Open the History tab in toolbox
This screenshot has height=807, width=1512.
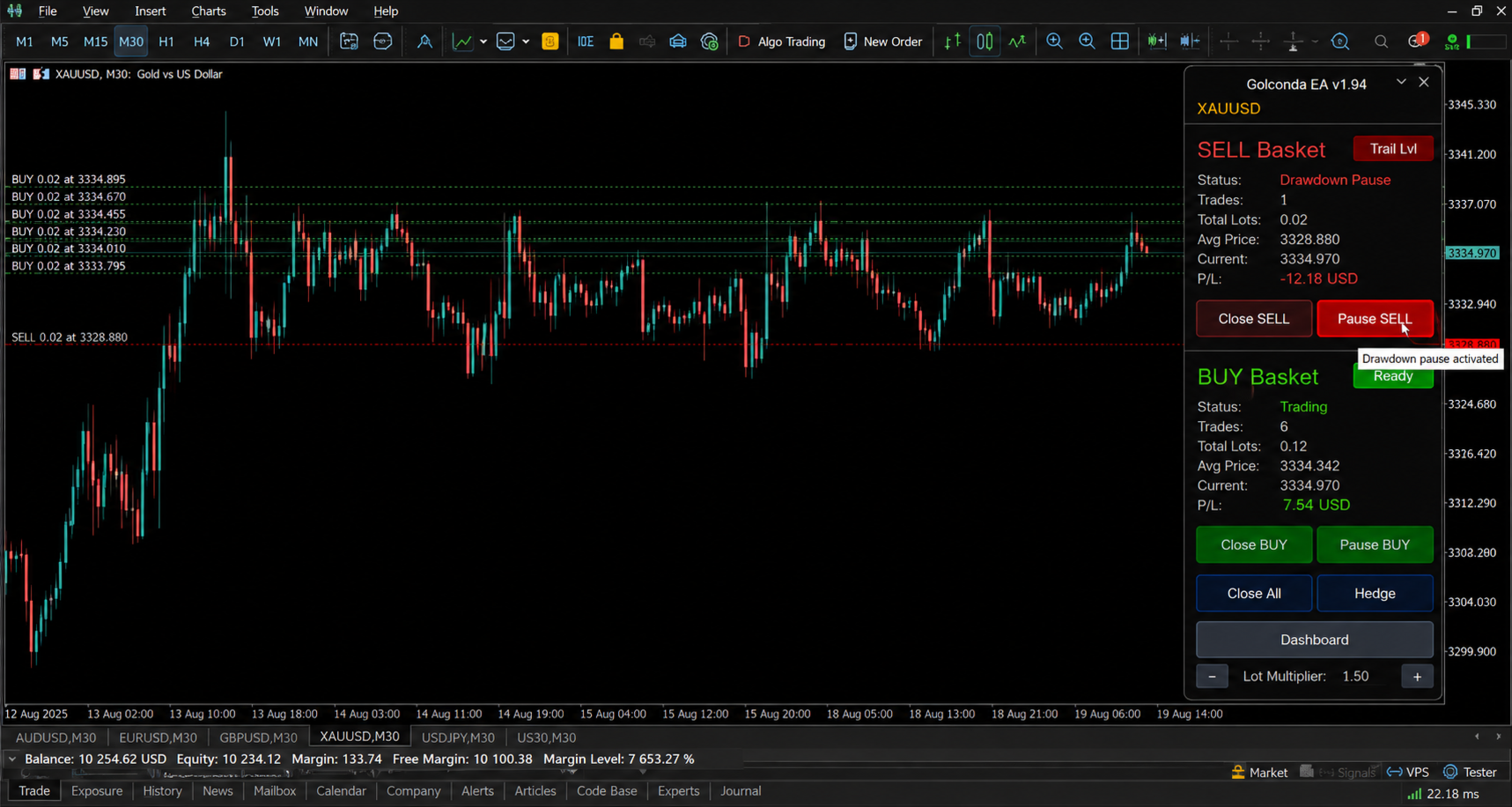(162, 791)
